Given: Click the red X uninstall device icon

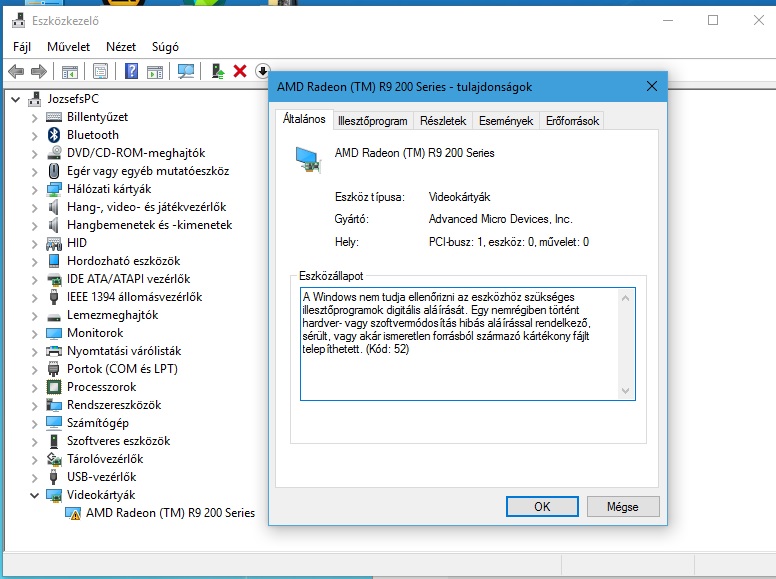Looking at the screenshot, I should (x=240, y=71).
